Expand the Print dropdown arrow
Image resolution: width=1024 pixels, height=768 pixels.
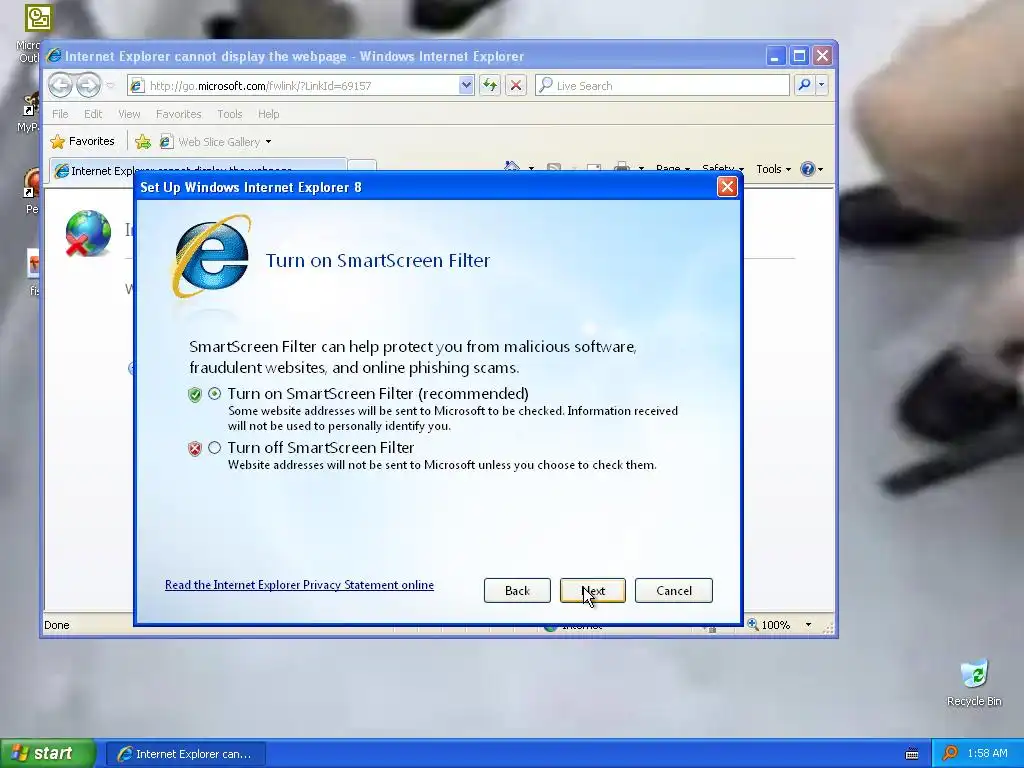click(641, 169)
